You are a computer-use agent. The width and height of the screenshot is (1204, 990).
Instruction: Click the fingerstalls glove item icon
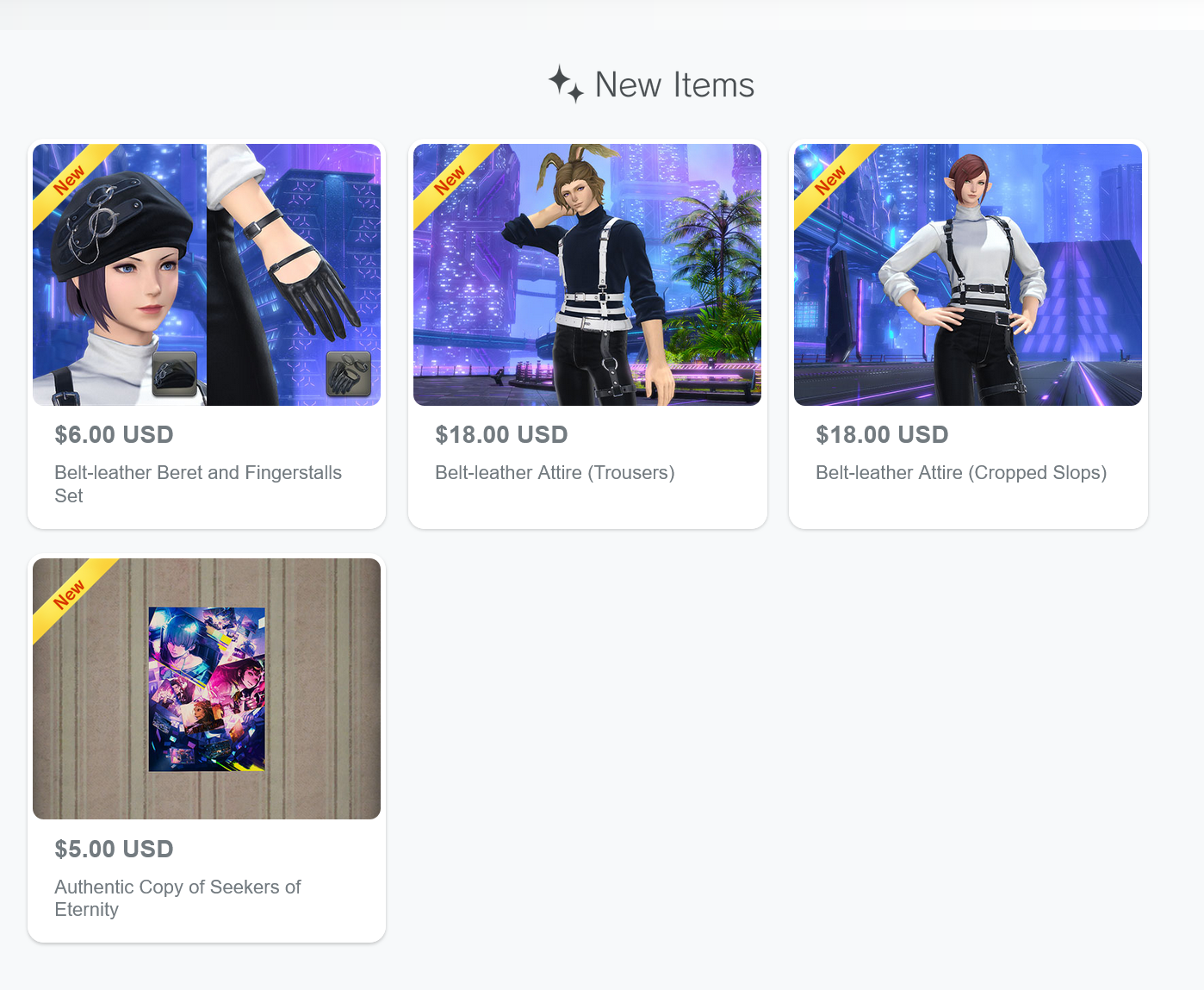(349, 374)
